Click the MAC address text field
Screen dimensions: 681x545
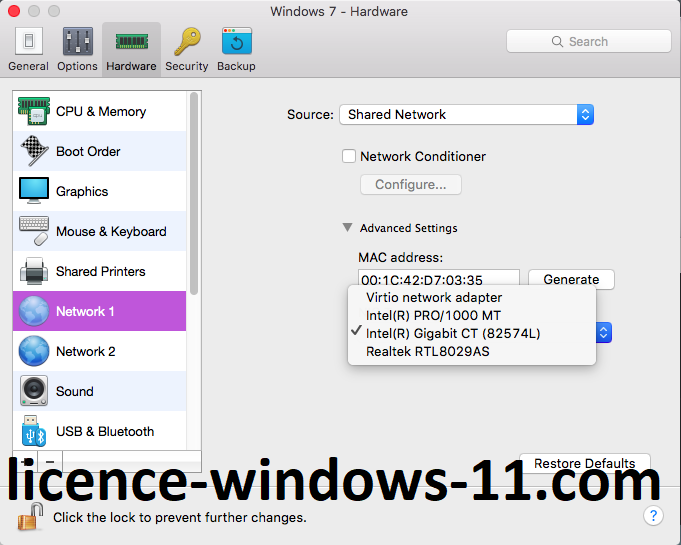(x=439, y=278)
